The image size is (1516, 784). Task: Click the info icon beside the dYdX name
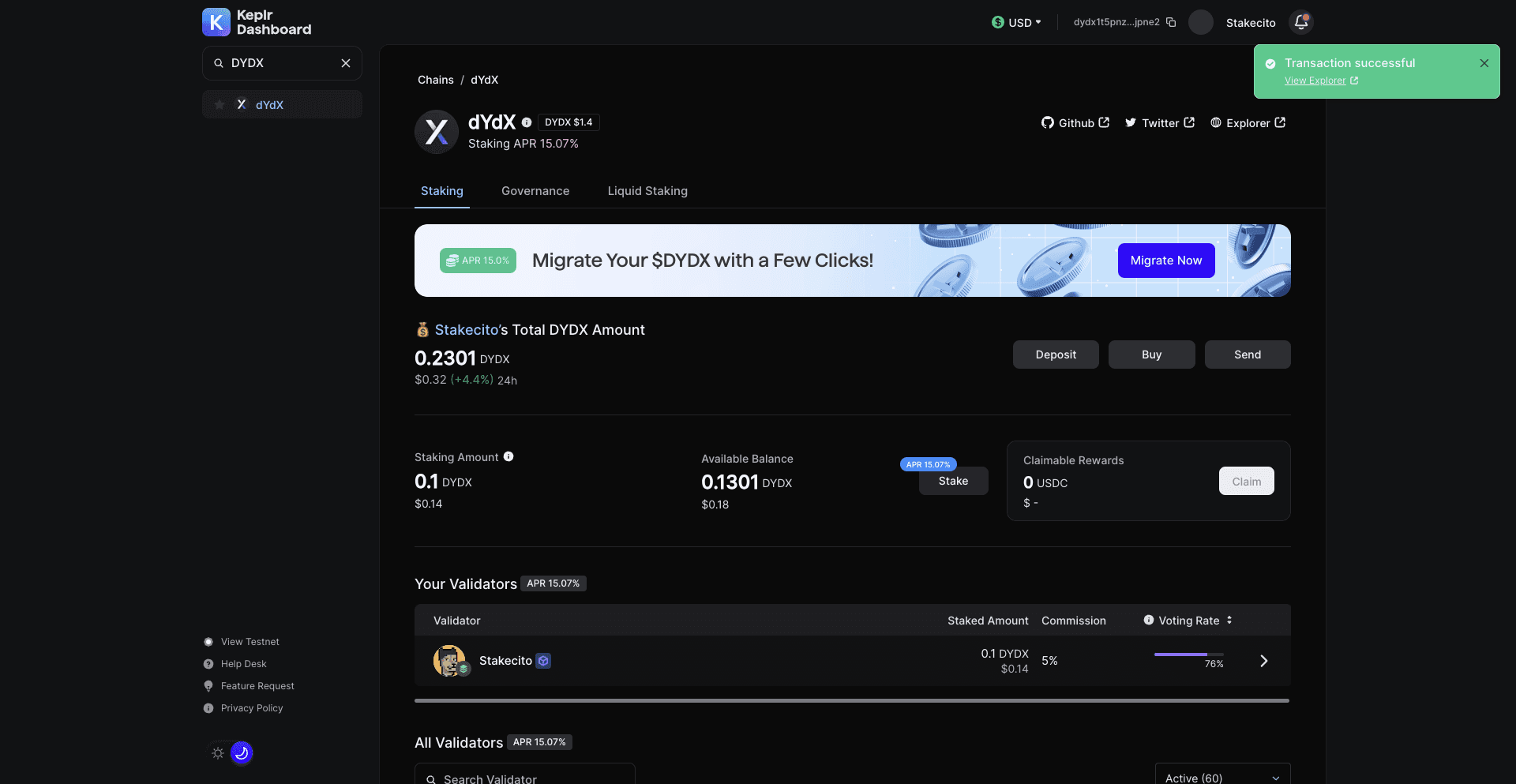527,122
